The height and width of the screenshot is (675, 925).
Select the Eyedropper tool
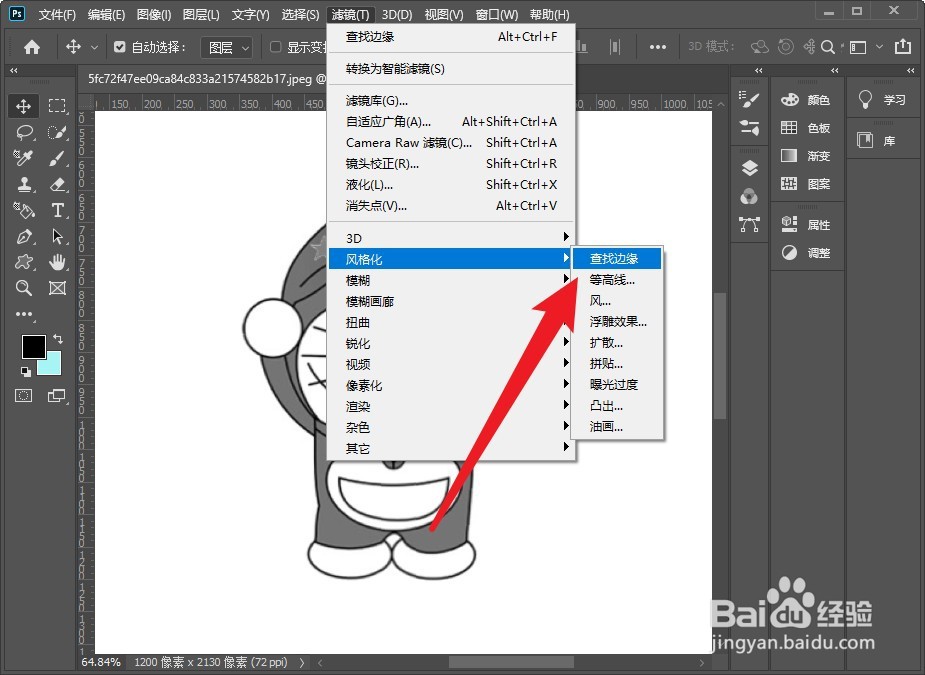(x=24, y=158)
